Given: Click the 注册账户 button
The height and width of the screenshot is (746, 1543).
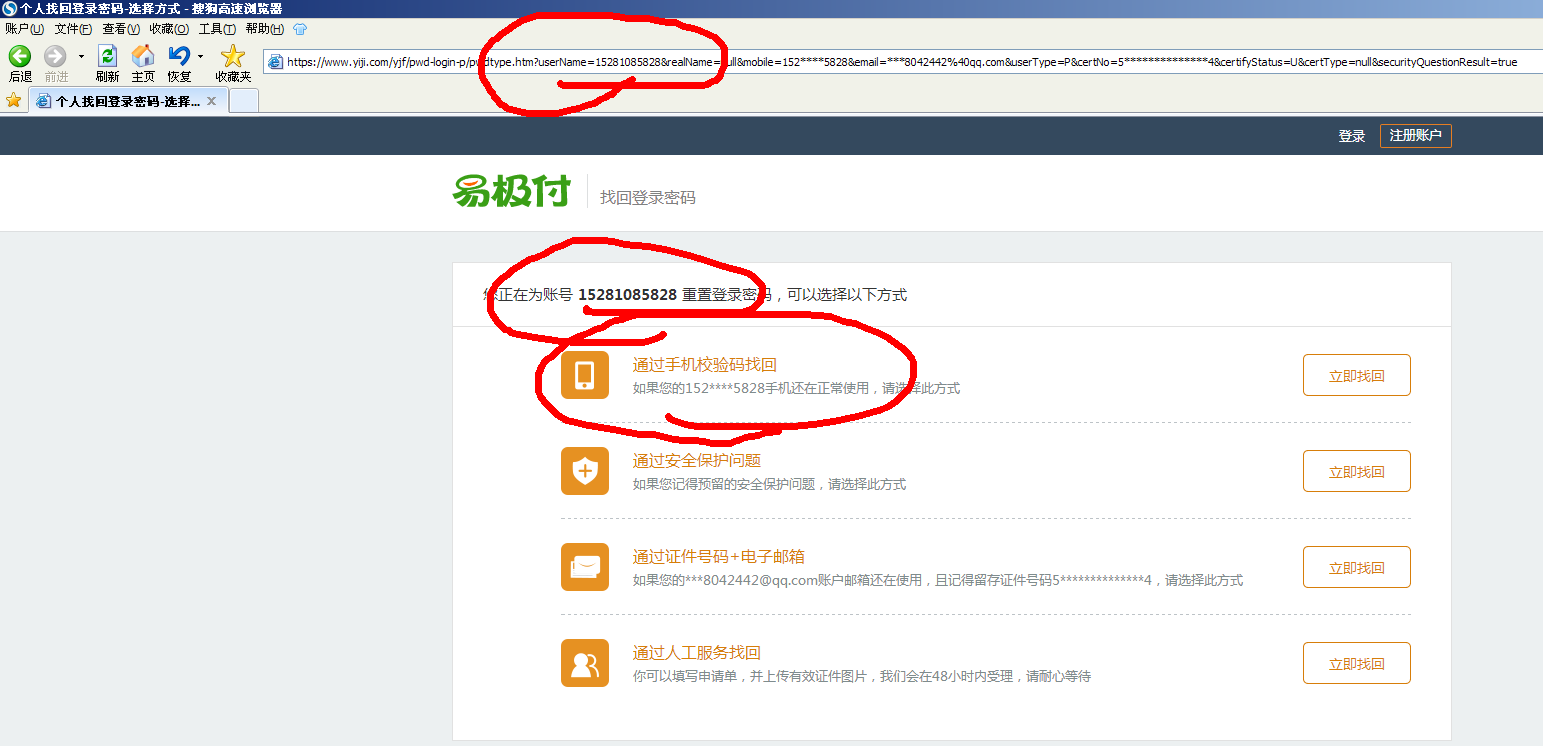Looking at the screenshot, I should (1415, 136).
